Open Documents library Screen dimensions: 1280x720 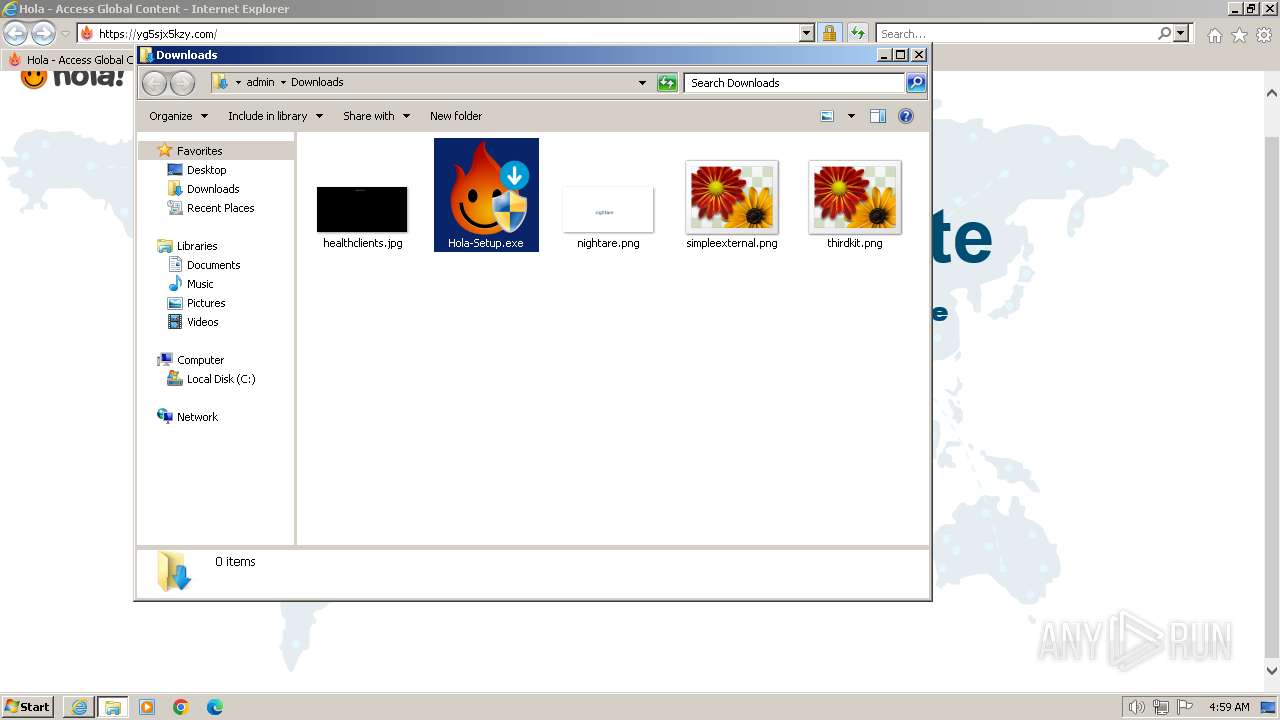213,265
